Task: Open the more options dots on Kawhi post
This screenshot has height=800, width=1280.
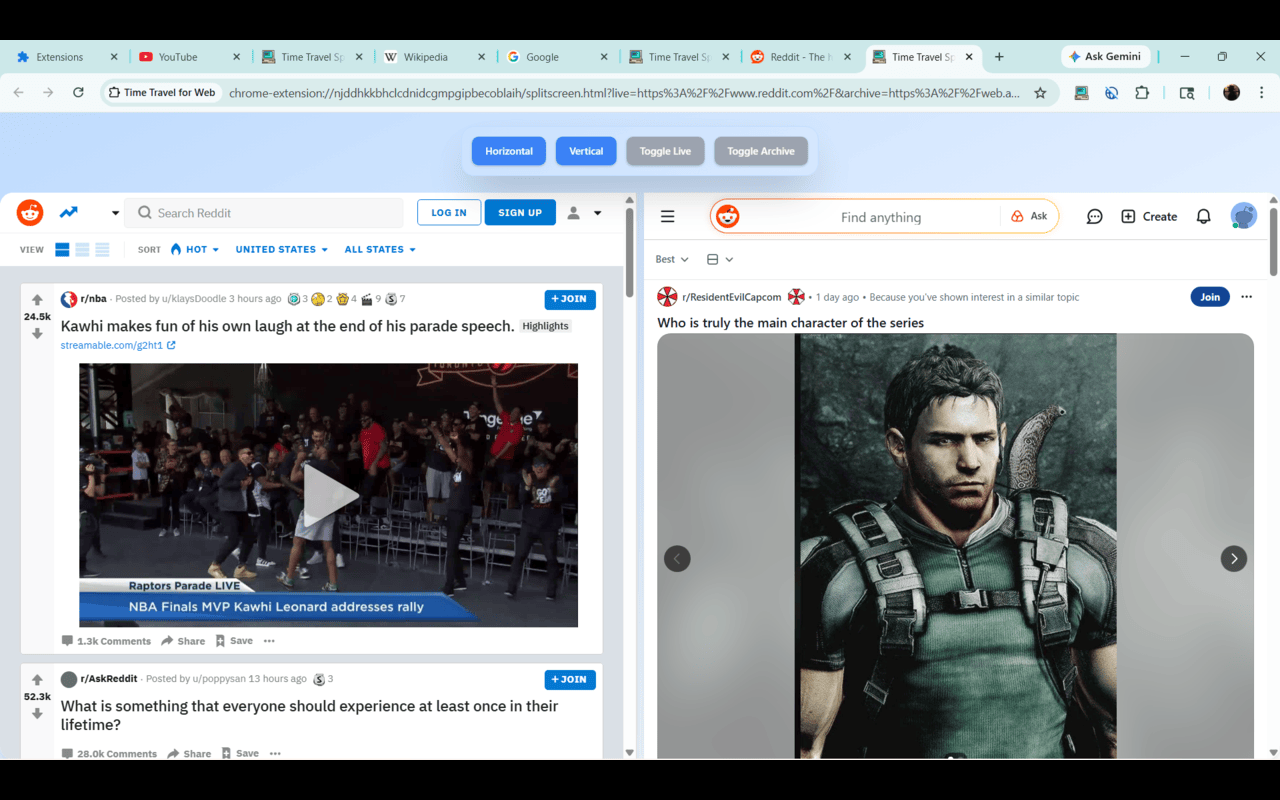Action: click(269, 641)
